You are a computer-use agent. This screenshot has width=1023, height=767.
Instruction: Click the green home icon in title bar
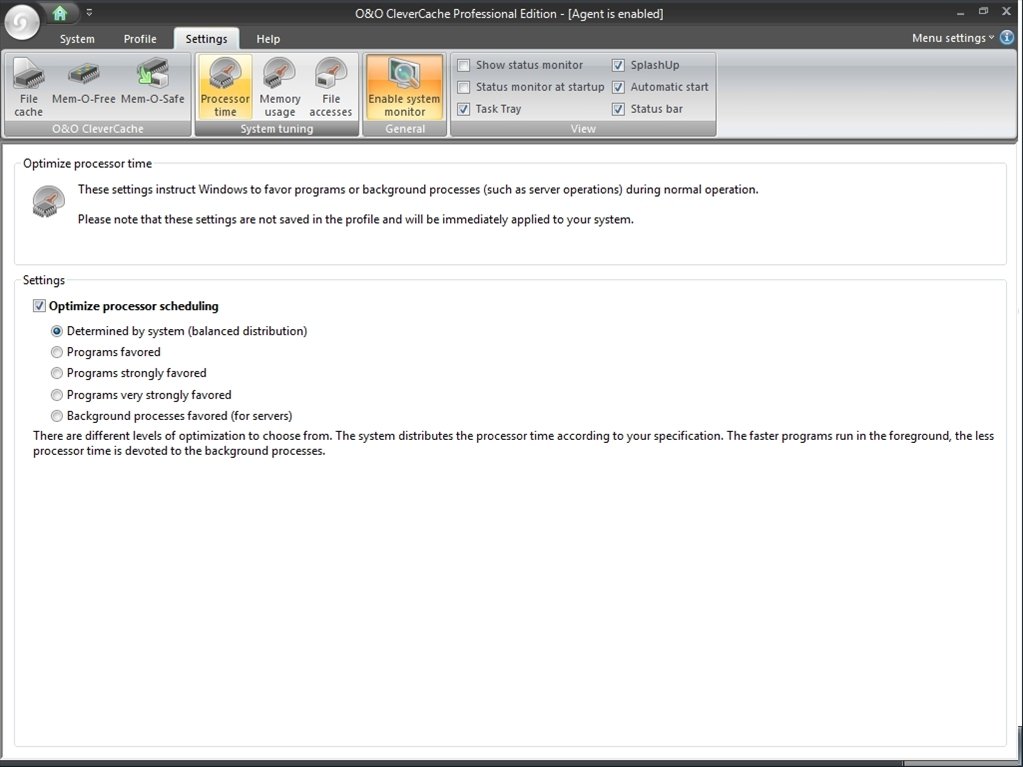click(60, 12)
